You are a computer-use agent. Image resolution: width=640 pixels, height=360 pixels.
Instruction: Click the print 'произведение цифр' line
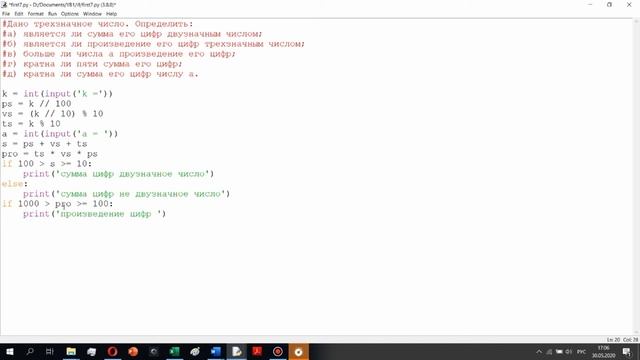pos(95,214)
